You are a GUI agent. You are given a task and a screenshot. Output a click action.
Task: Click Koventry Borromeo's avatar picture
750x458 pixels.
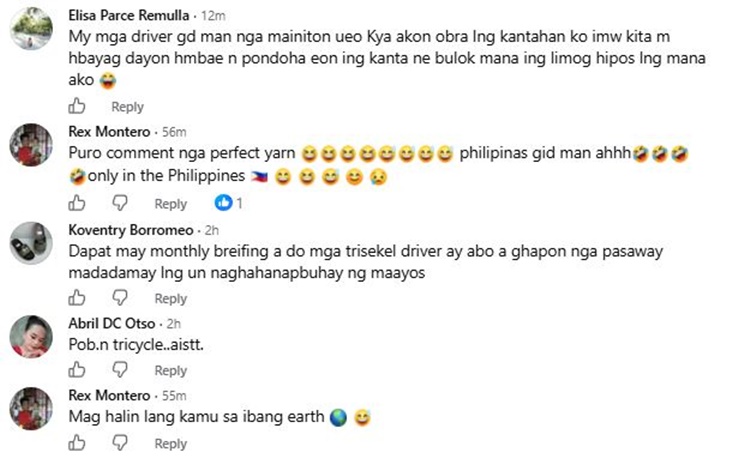[x=31, y=243]
